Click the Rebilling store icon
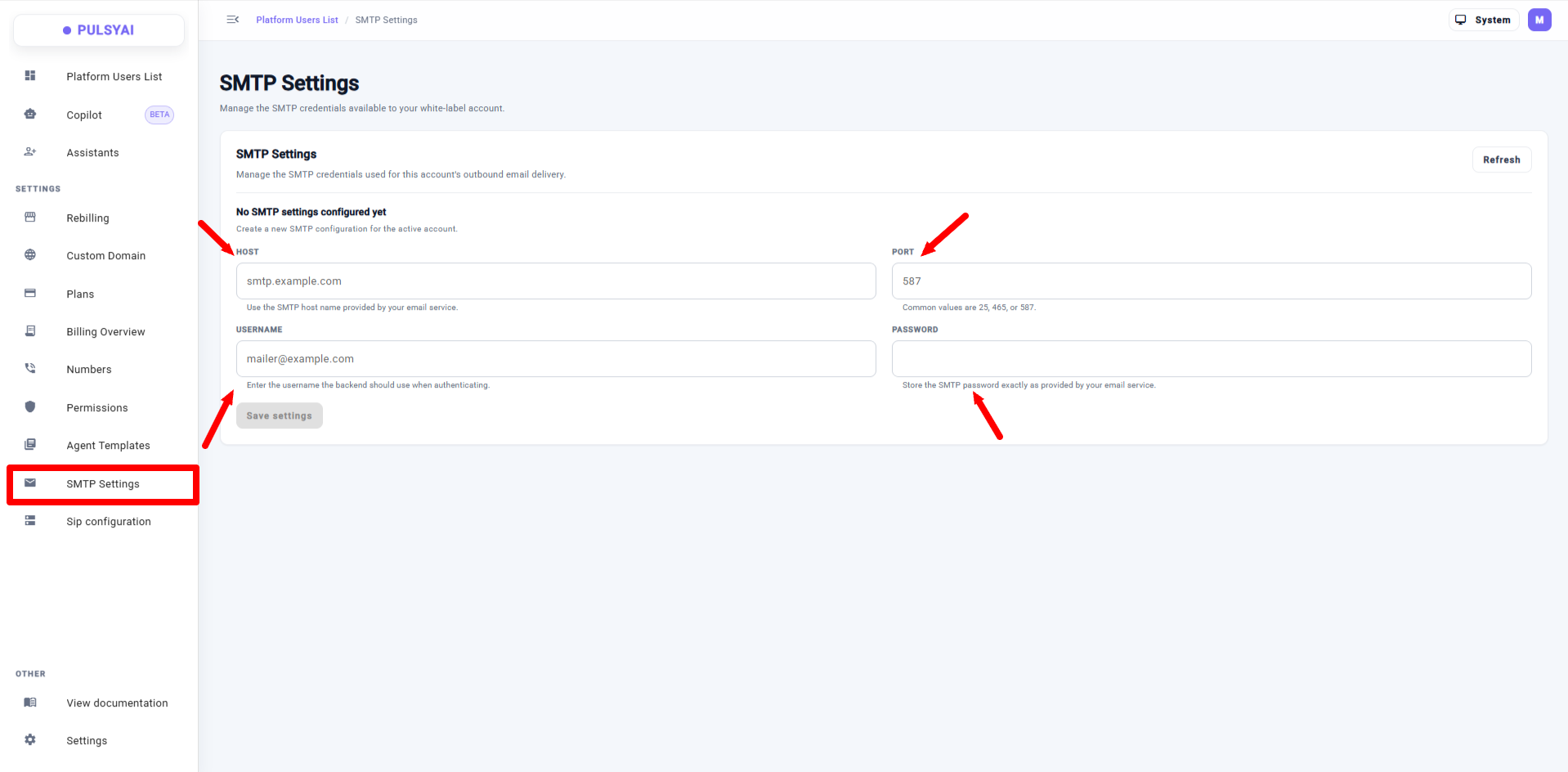Viewport: 1568px width, 772px height. tap(30, 218)
